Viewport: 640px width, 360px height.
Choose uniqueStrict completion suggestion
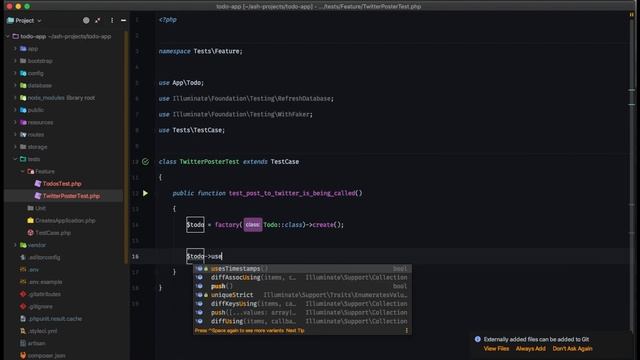click(x=302, y=295)
